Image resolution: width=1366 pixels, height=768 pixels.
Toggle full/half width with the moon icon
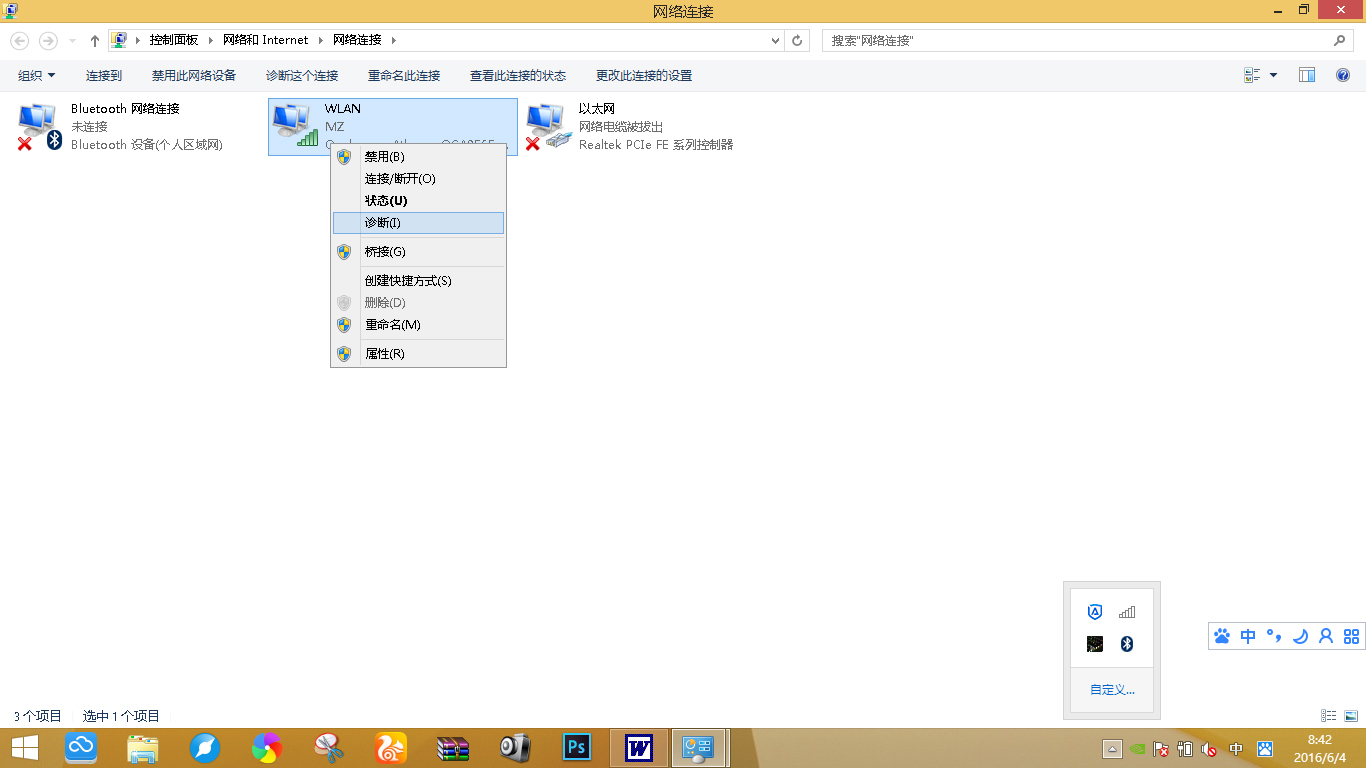[1299, 636]
